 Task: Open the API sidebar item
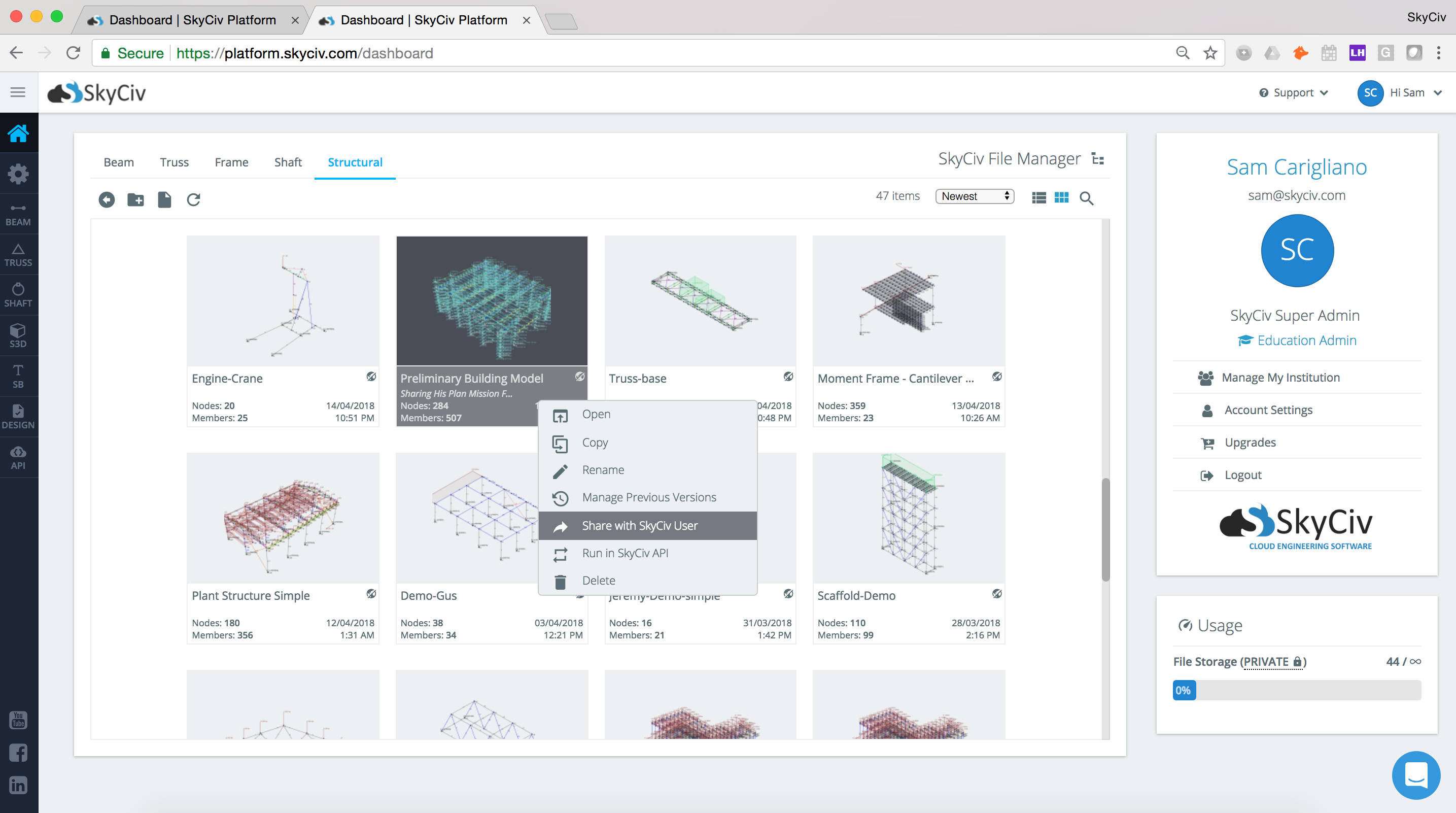(x=18, y=457)
